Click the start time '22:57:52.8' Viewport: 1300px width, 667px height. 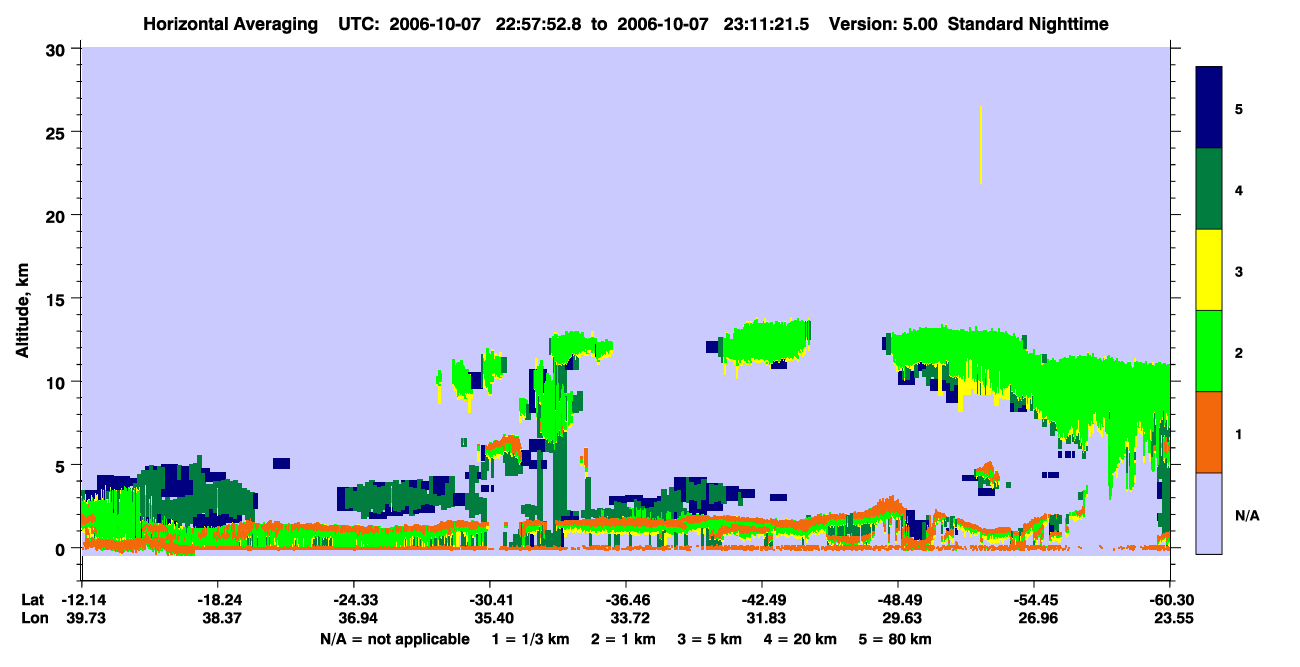click(x=538, y=24)
